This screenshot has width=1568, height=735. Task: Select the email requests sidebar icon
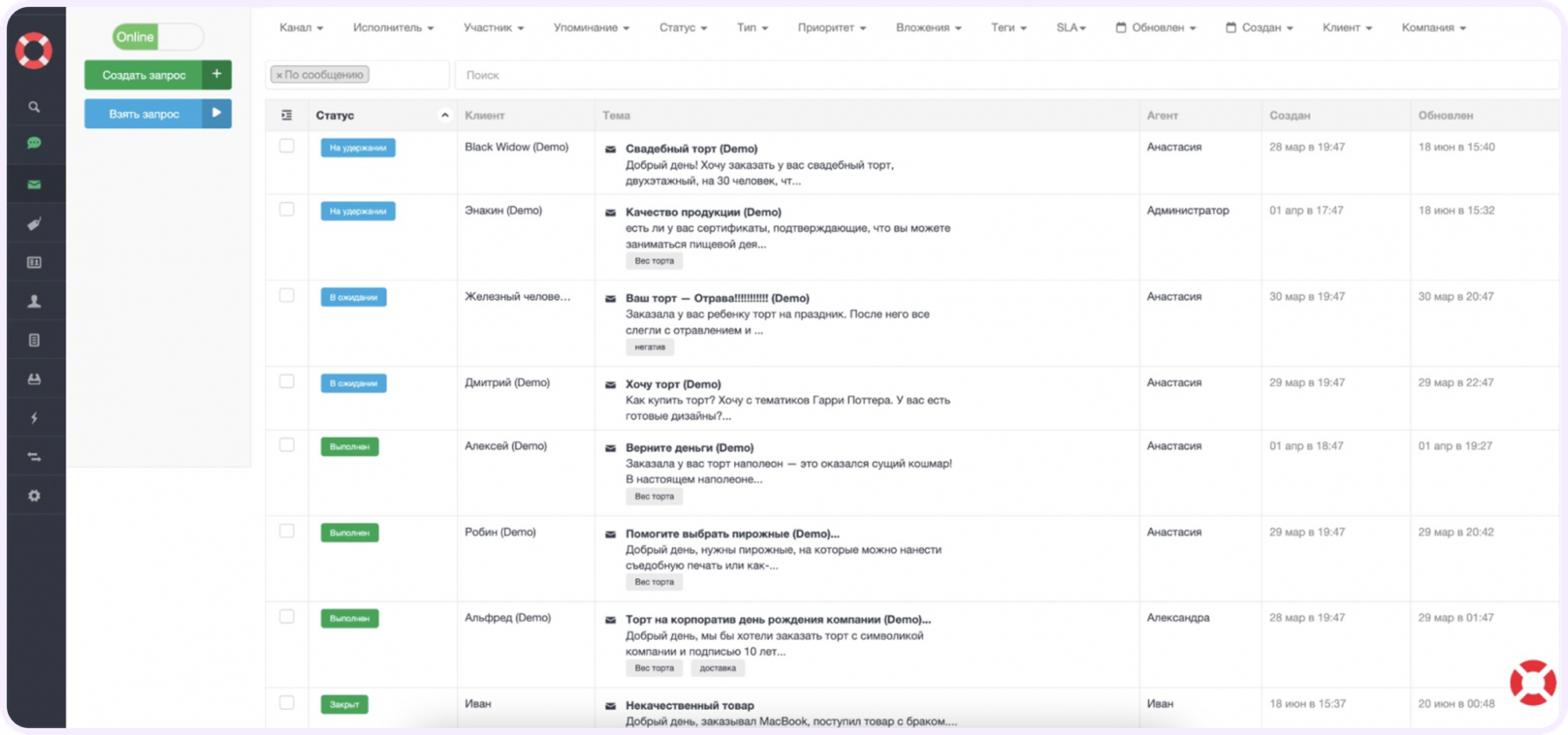click(x=34, y=183)
